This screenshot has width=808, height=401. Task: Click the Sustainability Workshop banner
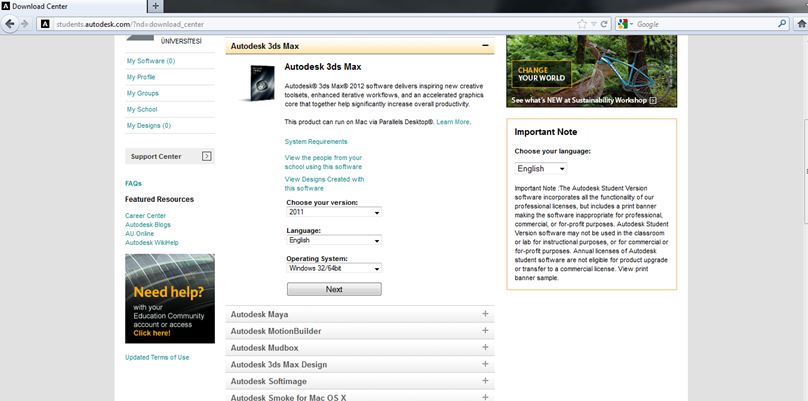[592, 71]
